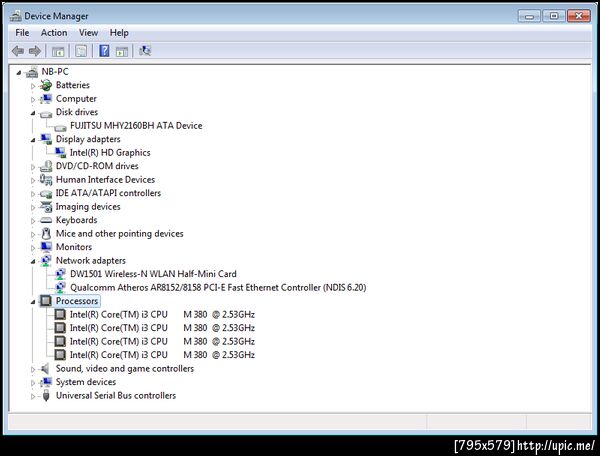Collapse the NB-PC root node arrow

[x=19, y=72]
